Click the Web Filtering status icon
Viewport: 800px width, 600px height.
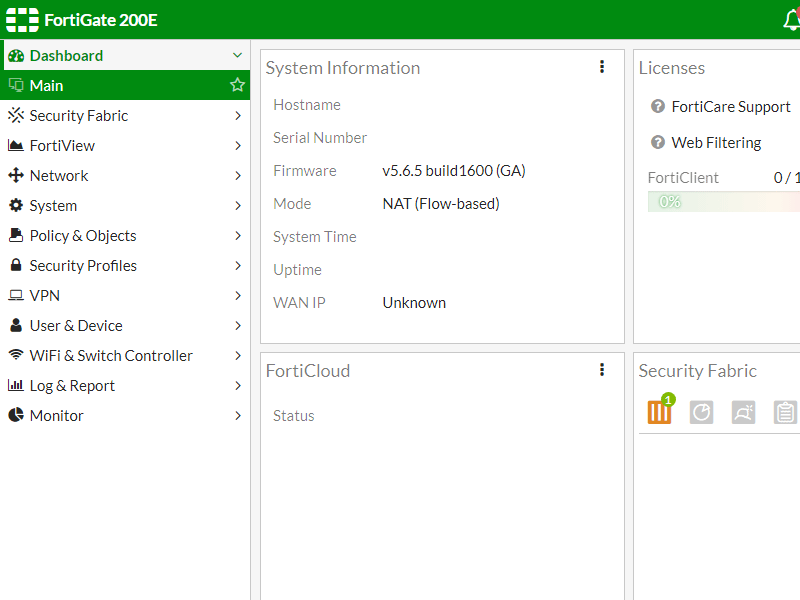(658, 143)
